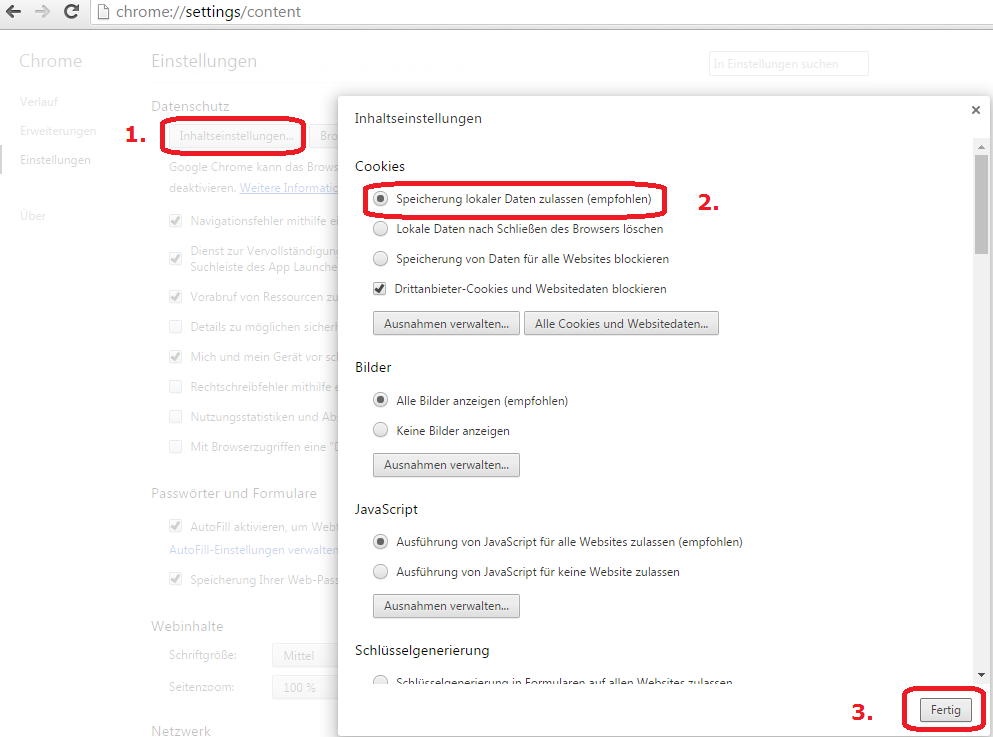Viewport: 993px width, 737px height.
Task: Close the Inhaltseinstellungen dialog with X
Action: pyautogui.click(x=975, y=110)
